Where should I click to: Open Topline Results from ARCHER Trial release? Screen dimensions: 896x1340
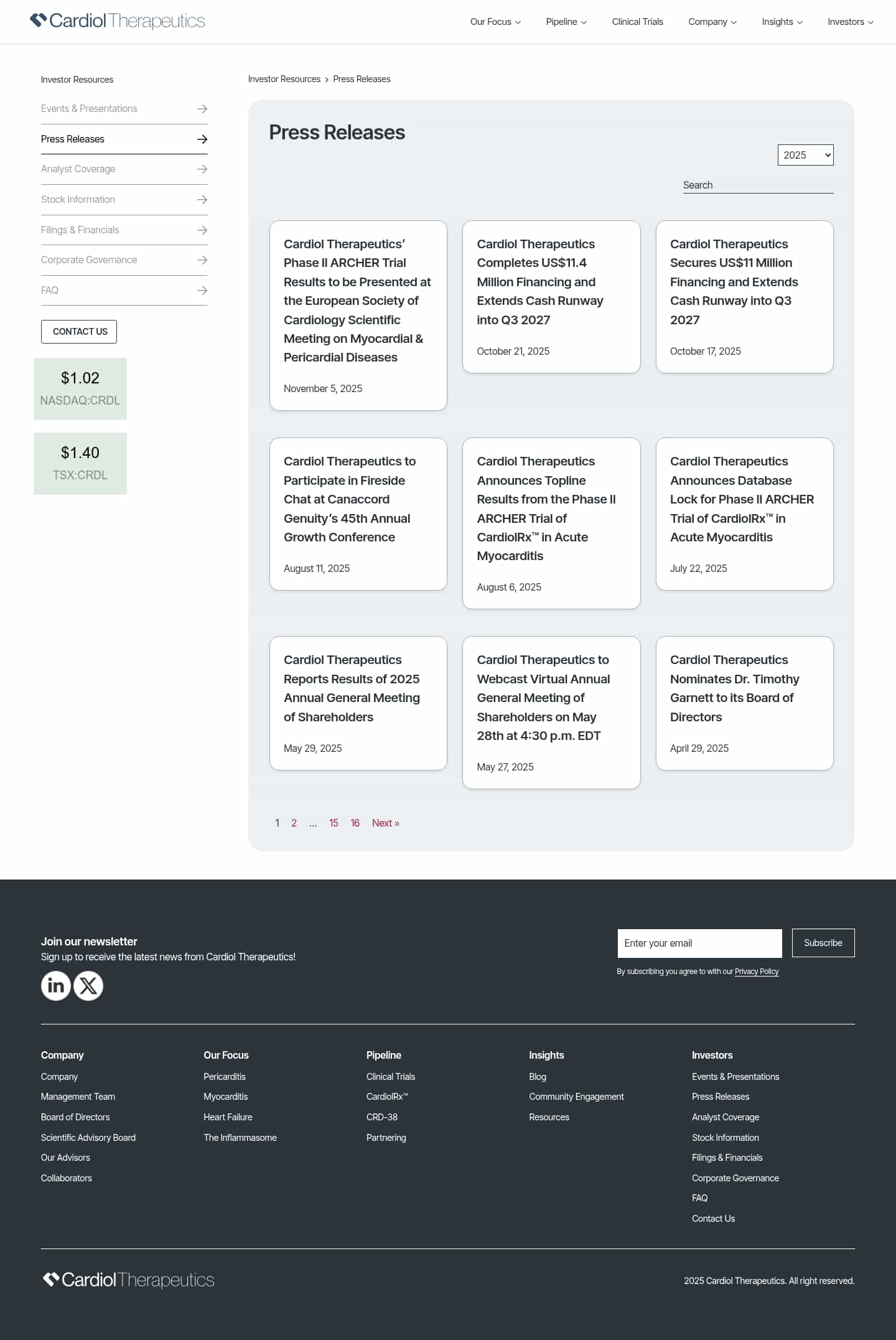point(551,523)
